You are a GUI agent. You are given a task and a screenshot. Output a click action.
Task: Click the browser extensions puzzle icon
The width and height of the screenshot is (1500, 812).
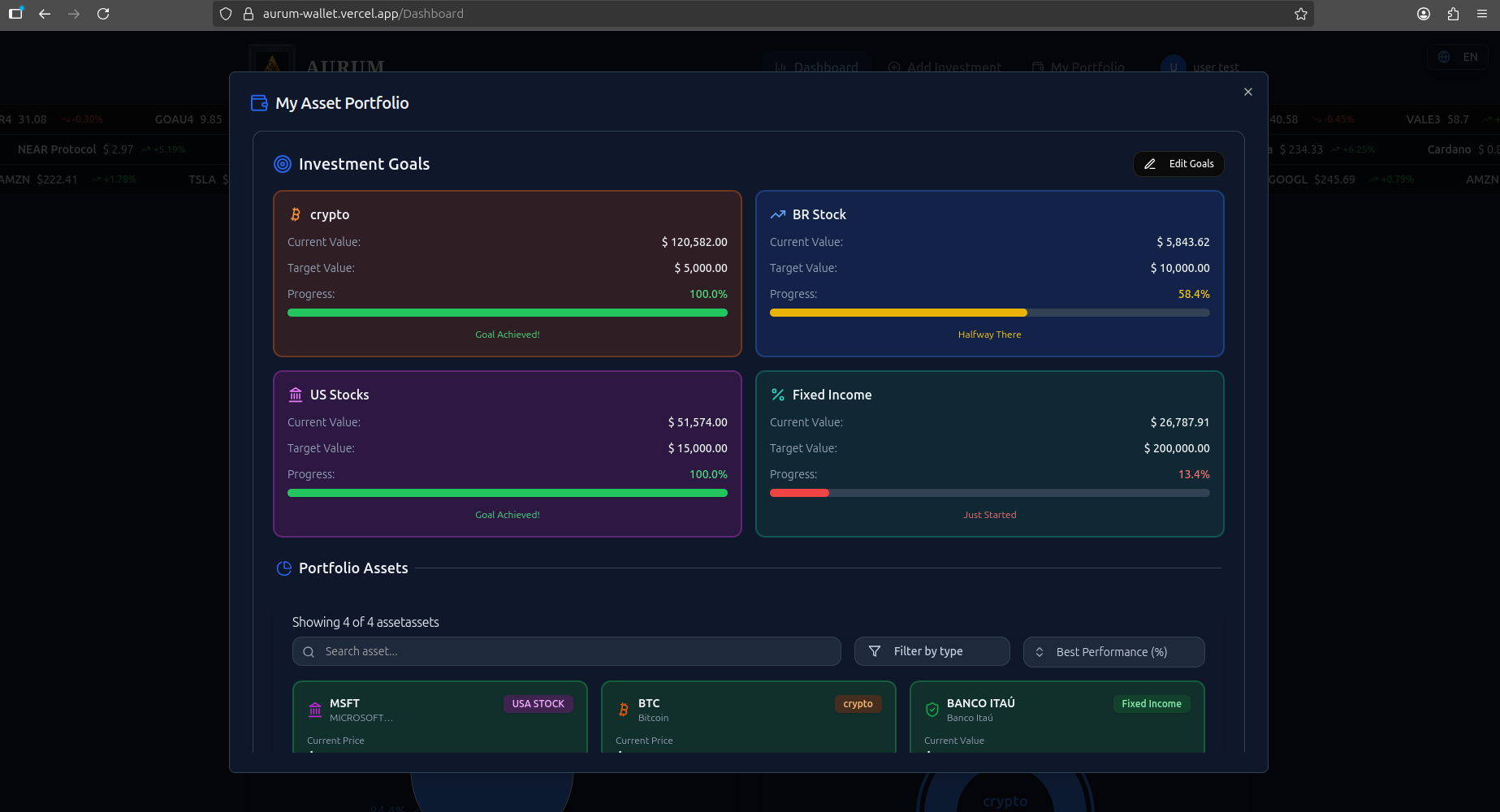pyautogui.click(x=1453, y=14)
